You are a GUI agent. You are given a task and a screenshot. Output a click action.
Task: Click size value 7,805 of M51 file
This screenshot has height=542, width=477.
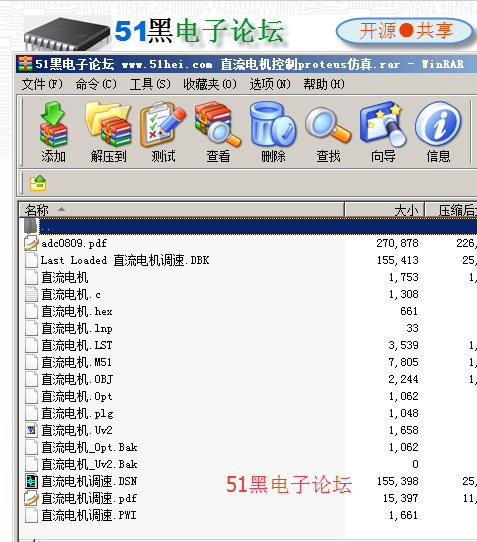pyautogui.click(x=403, y=362)
